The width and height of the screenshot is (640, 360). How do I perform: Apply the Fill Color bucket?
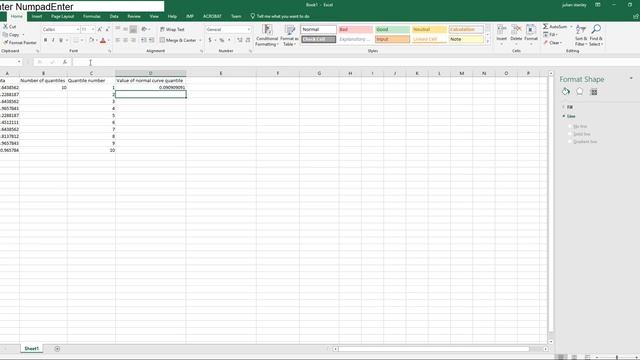[x=91, y=40]
